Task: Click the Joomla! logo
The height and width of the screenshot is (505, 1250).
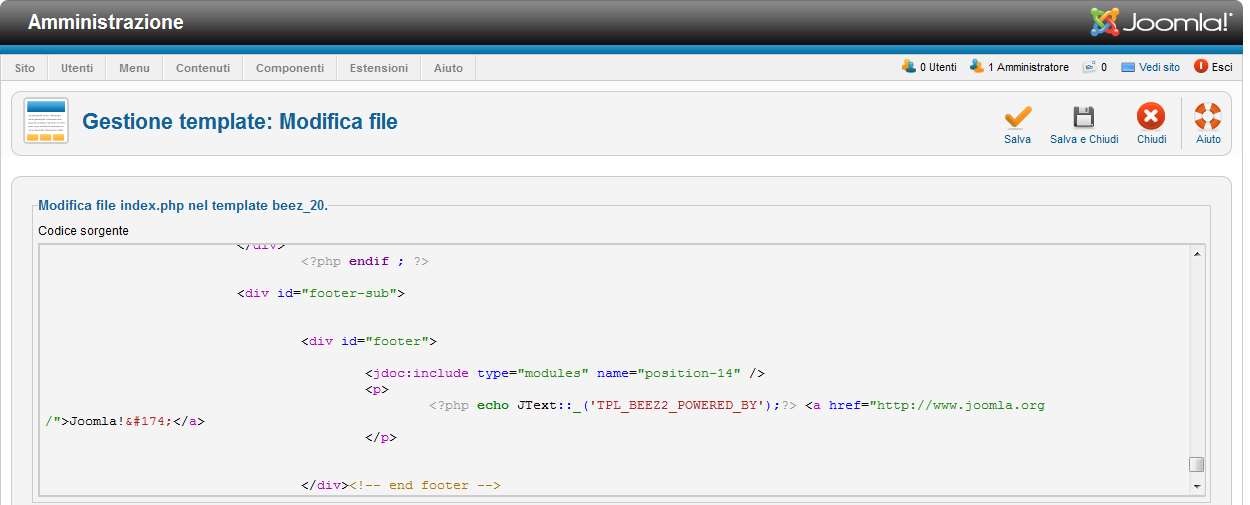Action: [1161, 22]
